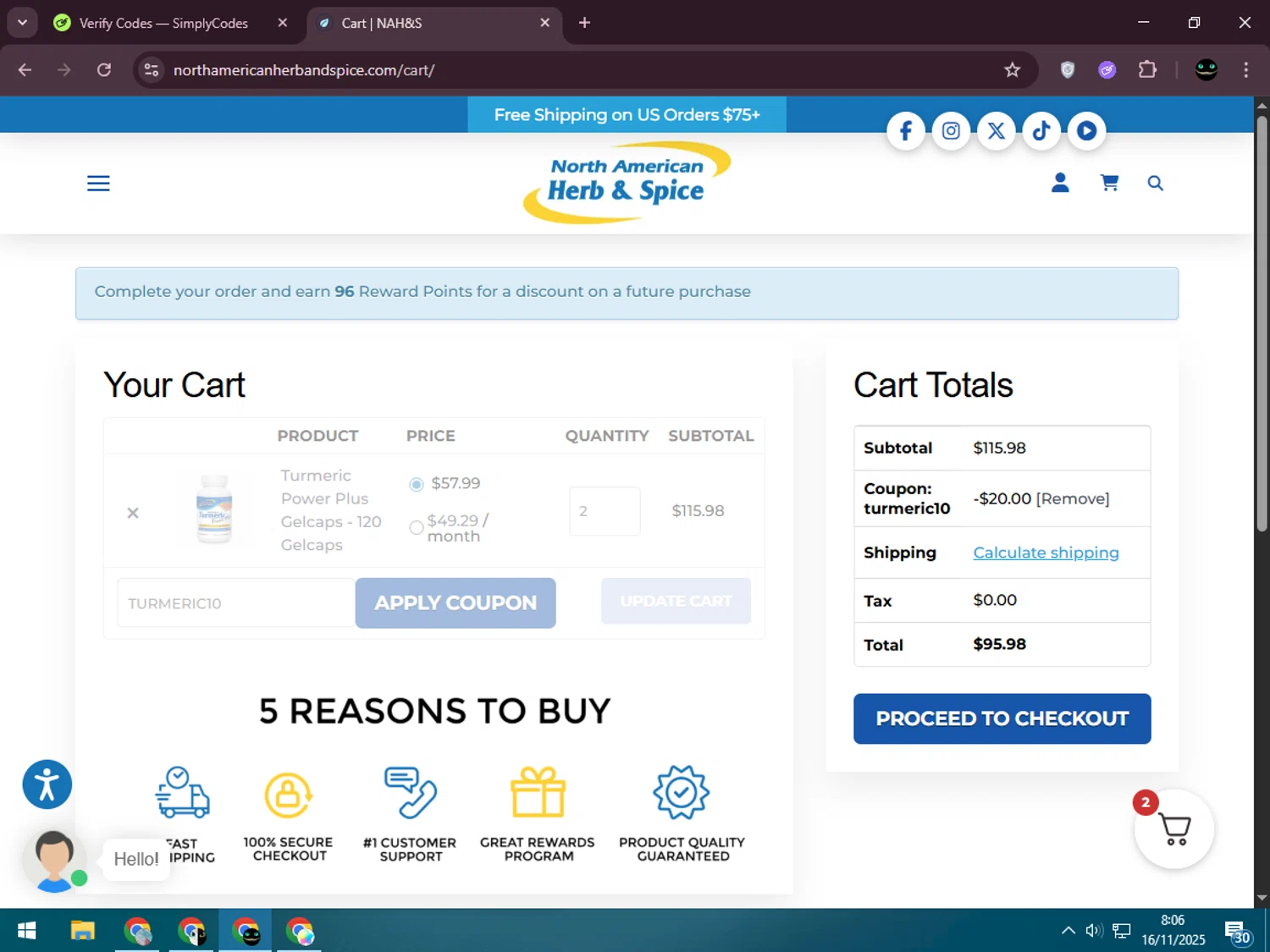
Task: Click the taskbar volume speaker icon
Action: click(1094, 931)
